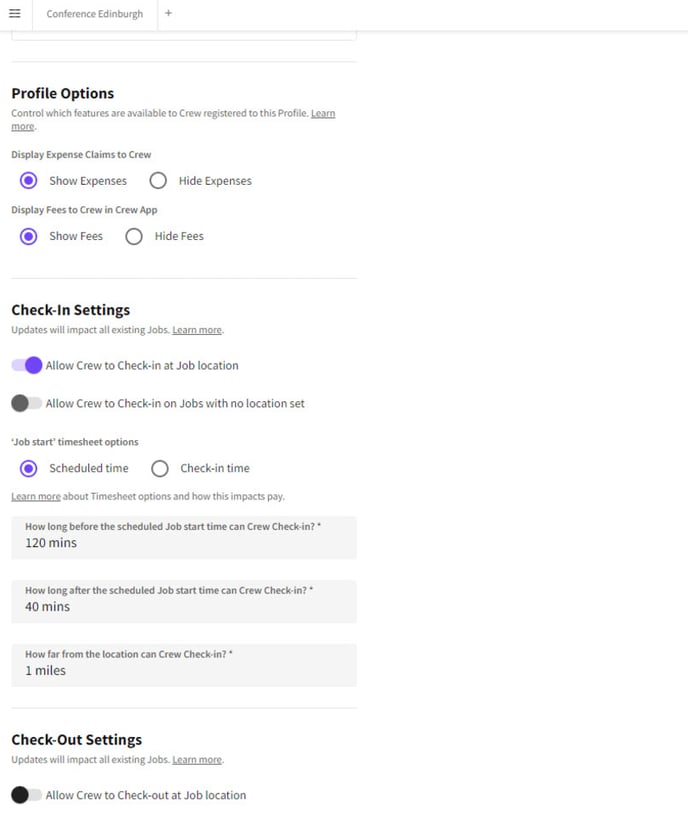
Task: Open the hamburger menu icon
Action: pos(15,14)
